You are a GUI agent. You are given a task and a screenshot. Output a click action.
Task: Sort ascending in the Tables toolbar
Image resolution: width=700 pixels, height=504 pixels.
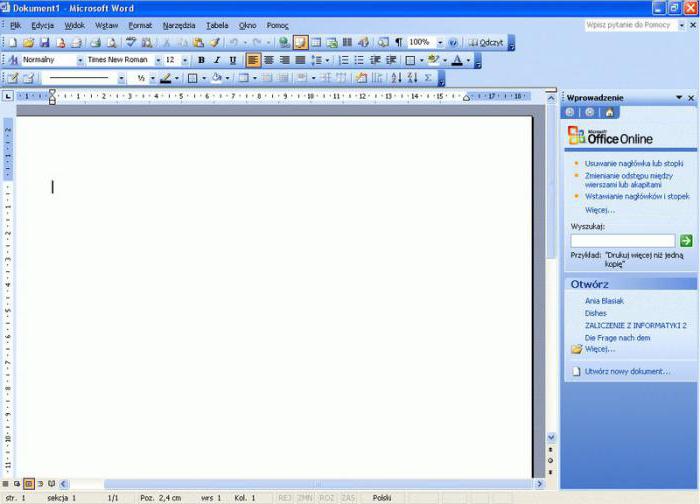(x=396, y=78)
